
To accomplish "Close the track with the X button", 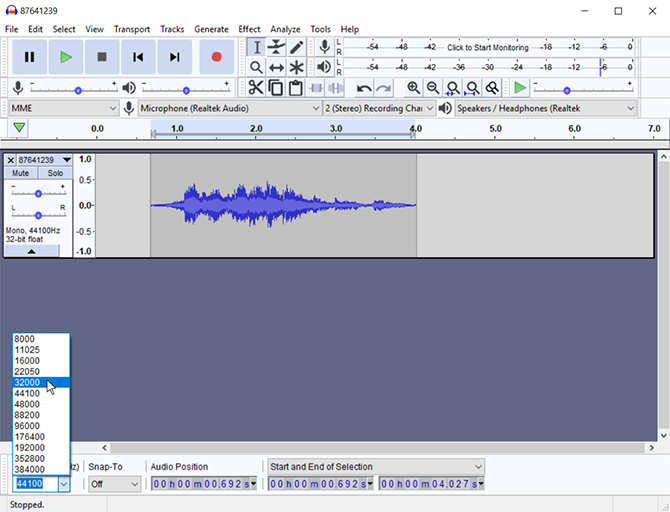I will click(x=11, y=160).
